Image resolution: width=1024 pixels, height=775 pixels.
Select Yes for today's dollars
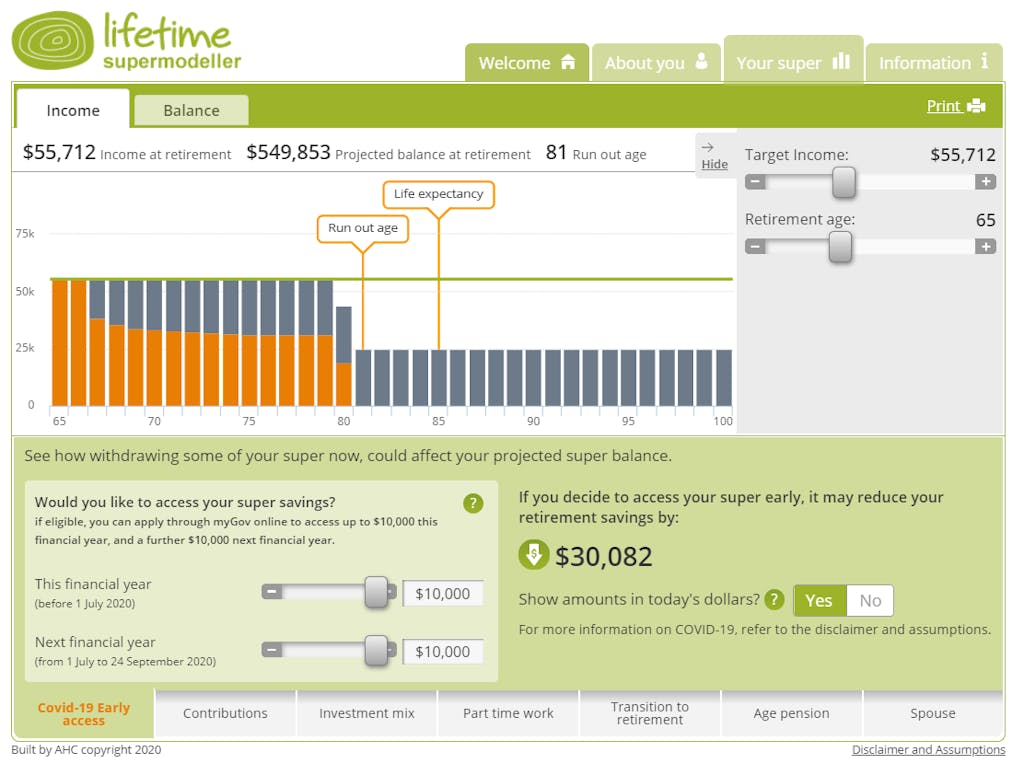pyautogui.click(x=819, y=600)
